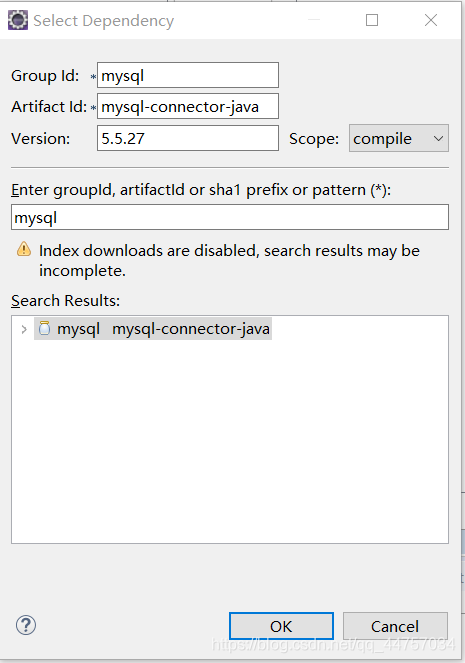Screen dimensions: 465x663
Task: Click the search pattern field containing mysql
Action: [x=230, y=217]
